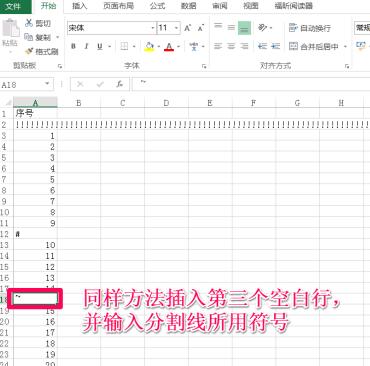This screenshot has width=370, height=366.
Task: Switch to the 页面布局 Page Layout tab
Action: tap(118, 6)
